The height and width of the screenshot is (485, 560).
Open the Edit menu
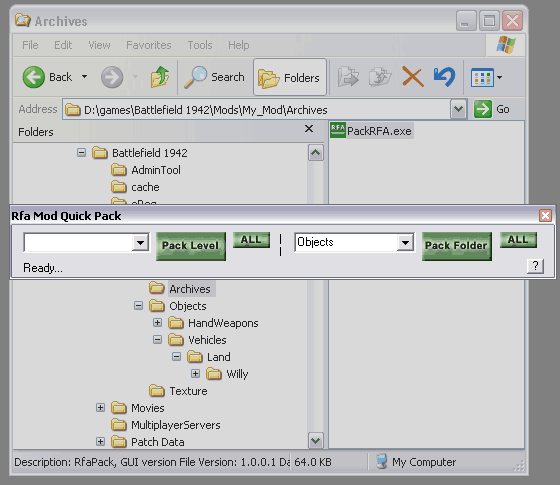tap(63, 45)
